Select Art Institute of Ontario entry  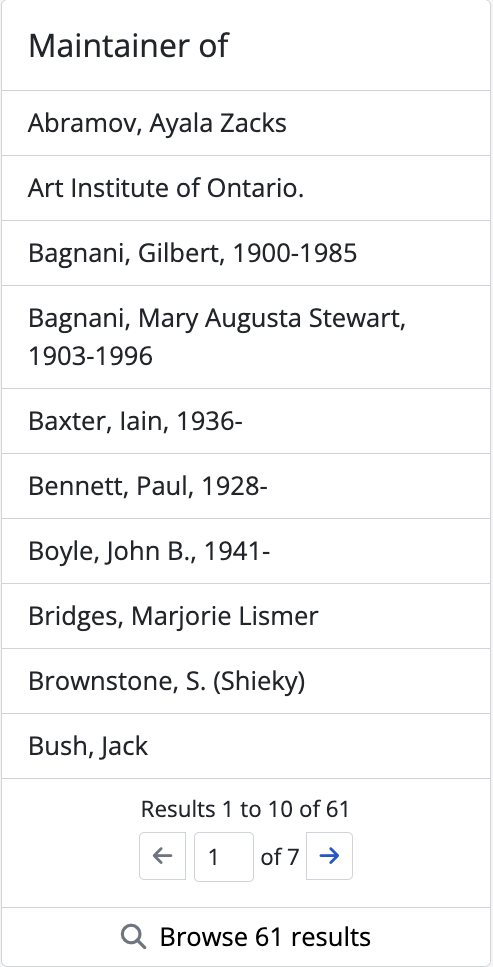(246, 188)
